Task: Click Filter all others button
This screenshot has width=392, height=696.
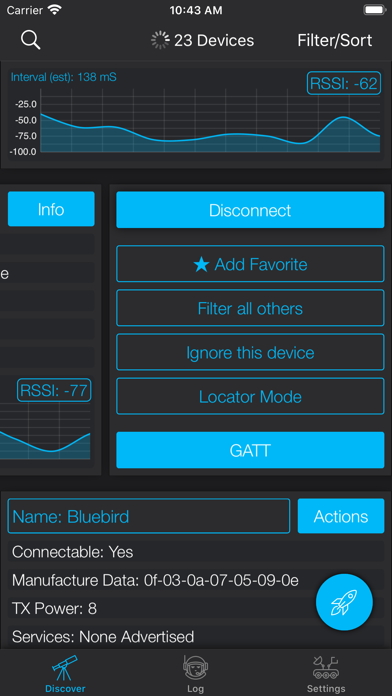Action: (x=250, y=308)
